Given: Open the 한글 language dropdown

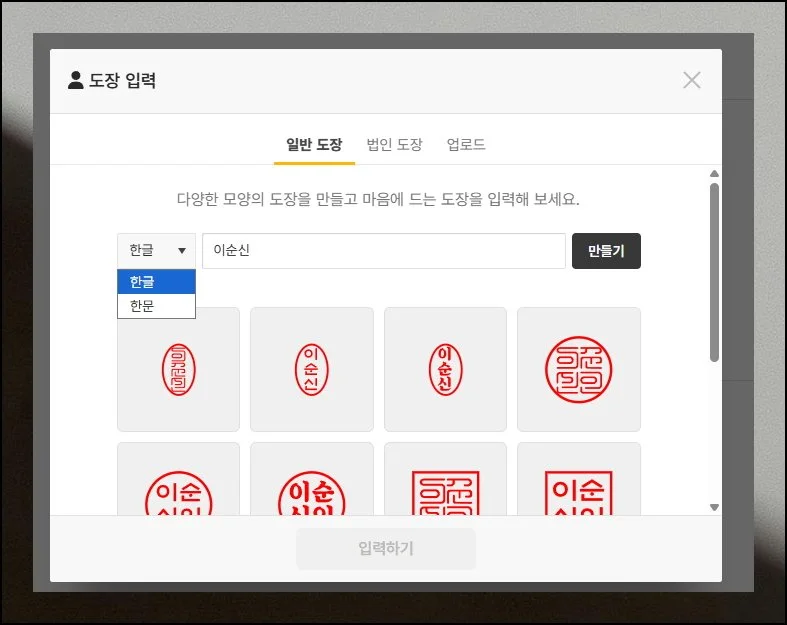Looking at the screenshot, I should [156, 250].
